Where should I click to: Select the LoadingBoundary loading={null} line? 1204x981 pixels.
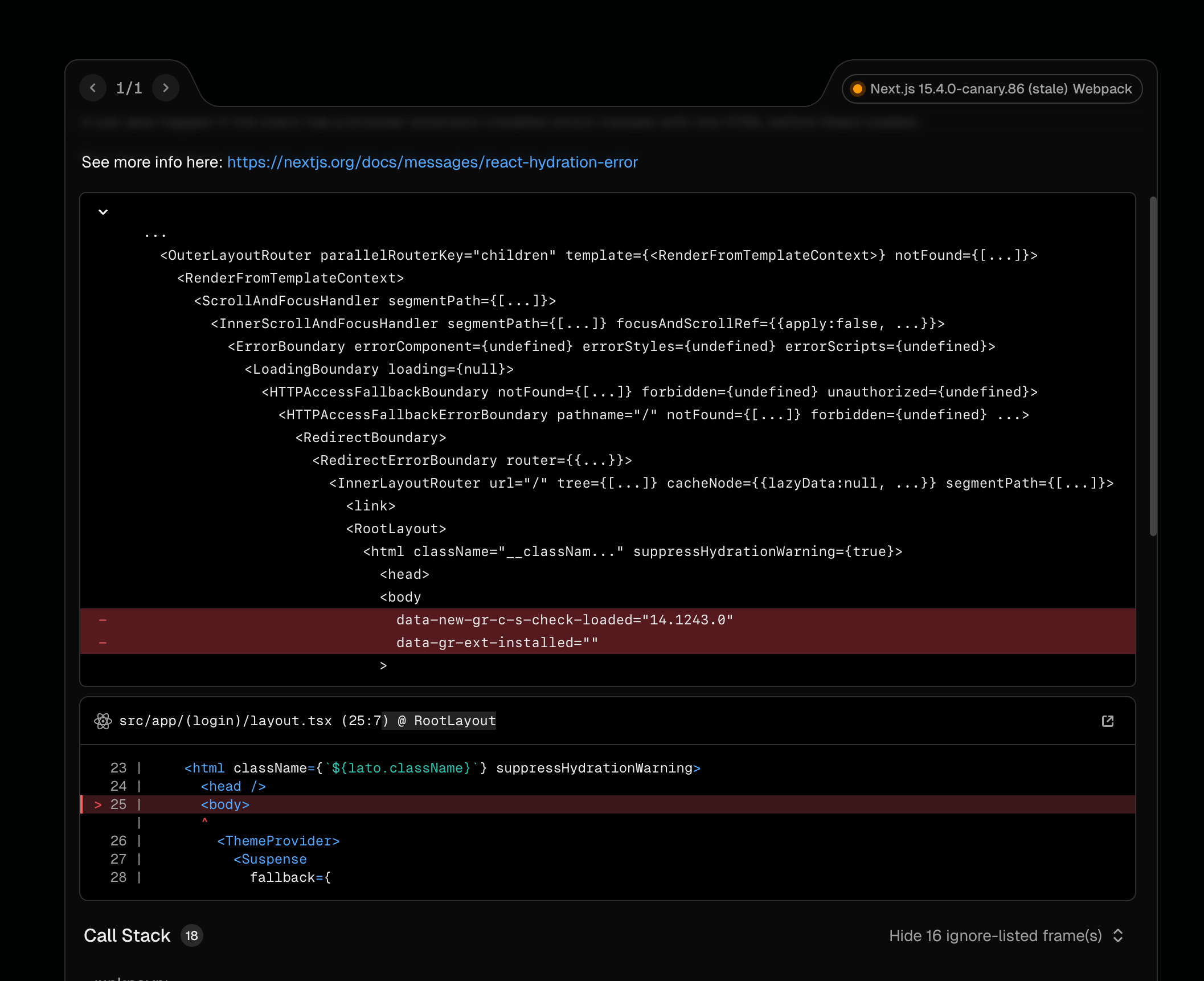(x=379, y=369)
